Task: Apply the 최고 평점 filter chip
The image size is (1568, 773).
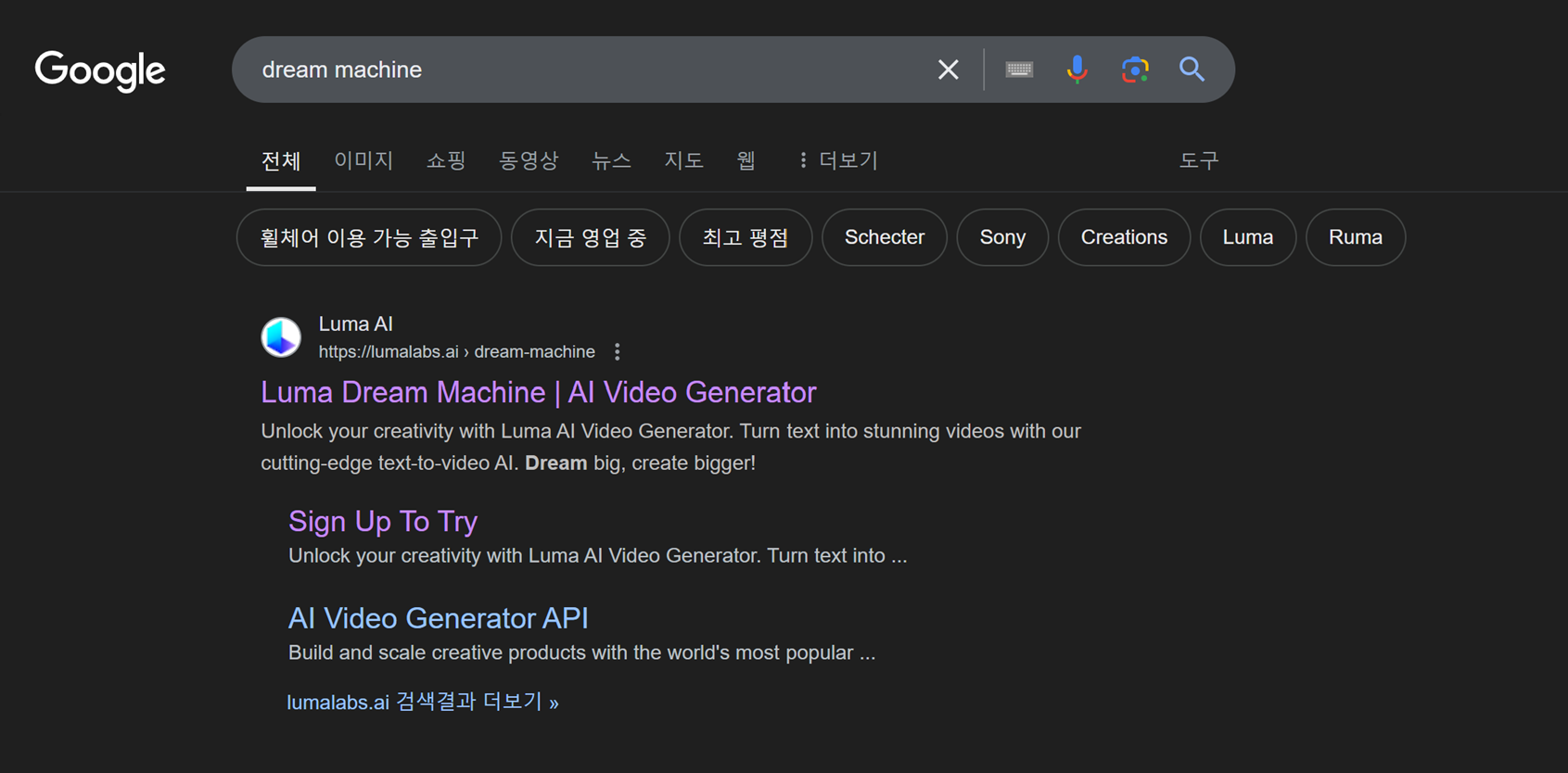Action: click(x=746, y=237)
